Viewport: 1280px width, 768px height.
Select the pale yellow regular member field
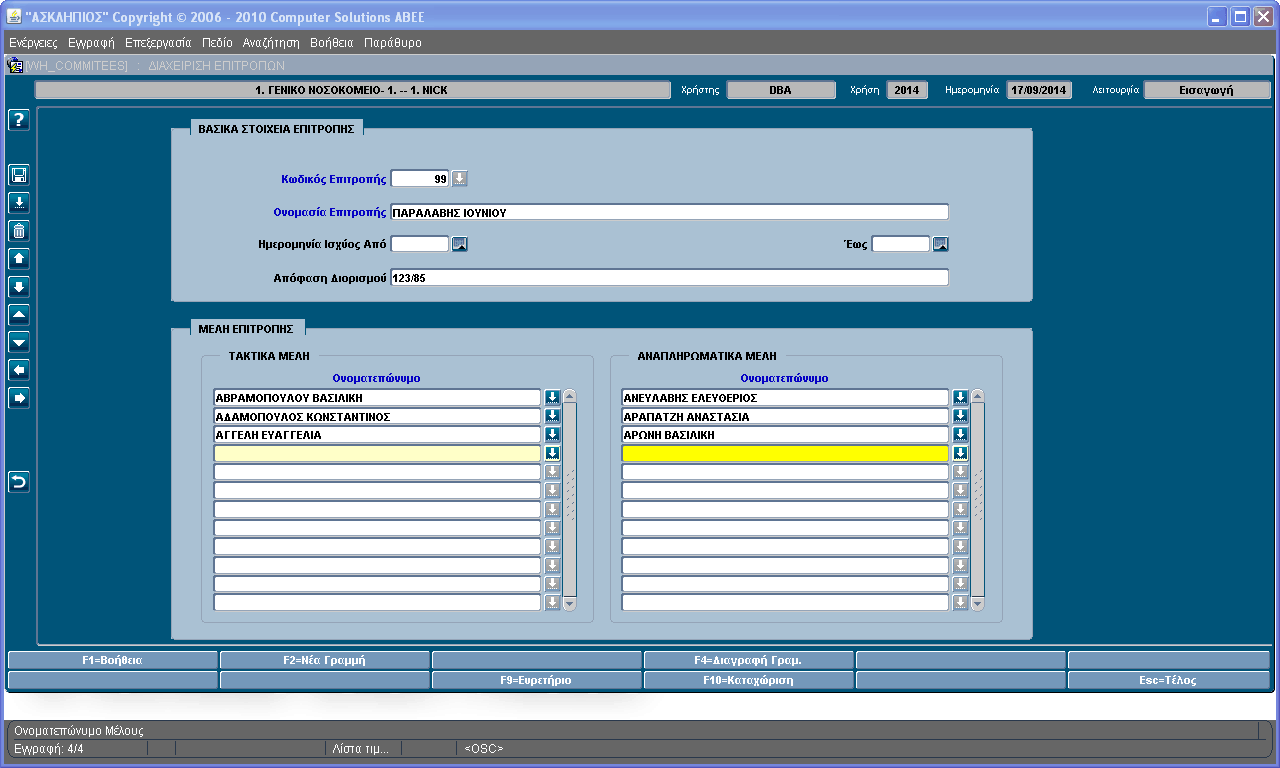coord(377,453)
